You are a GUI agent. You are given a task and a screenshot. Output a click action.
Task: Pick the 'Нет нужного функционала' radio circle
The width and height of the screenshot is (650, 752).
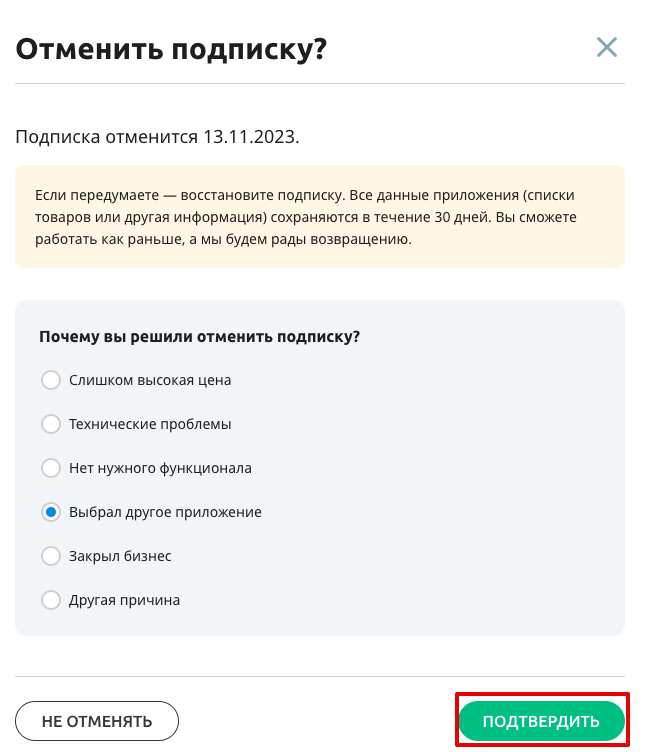tap(51, 468)
